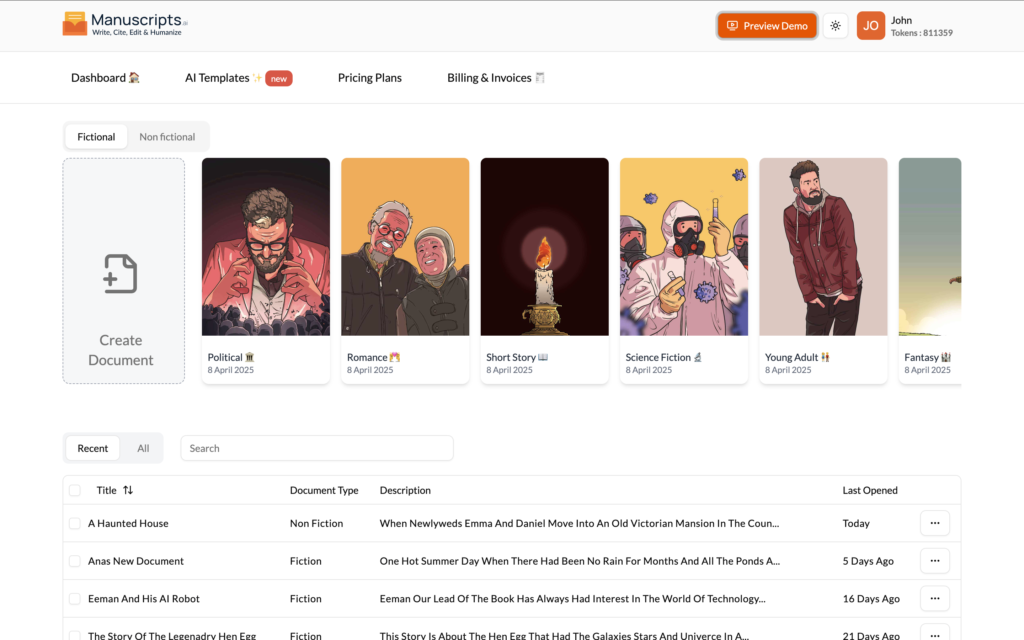Image resolution: width=1024 pixels, height=640 pixels.
Task: Check the select-all checkbox in table header
Action: (x=75, y=491)
